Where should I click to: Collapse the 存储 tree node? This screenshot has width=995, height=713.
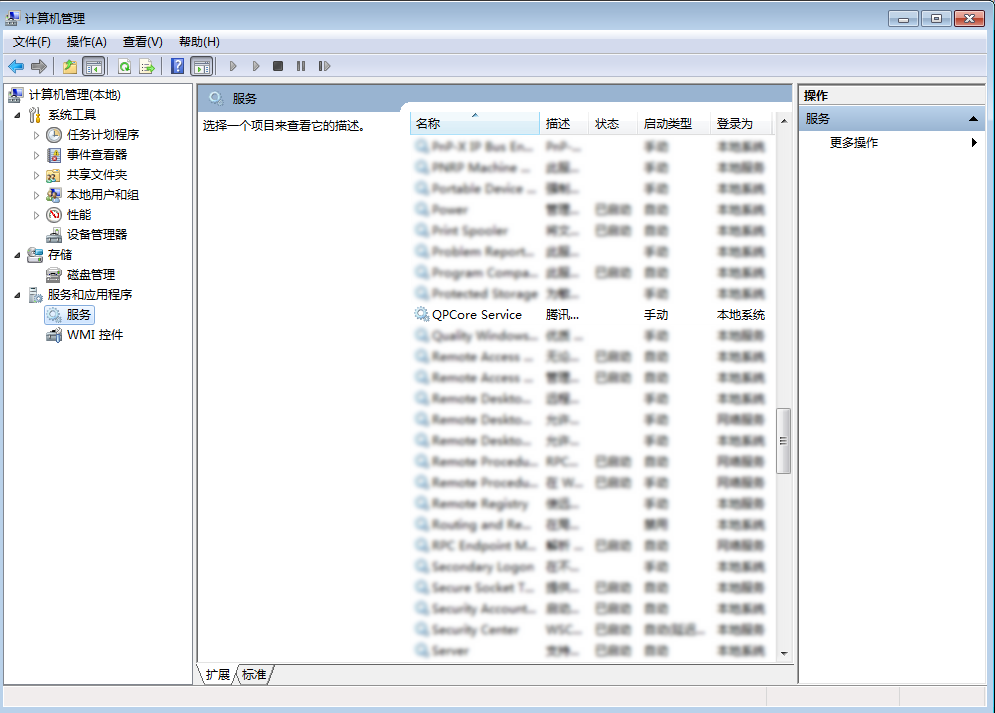click(x=18, y=255)
